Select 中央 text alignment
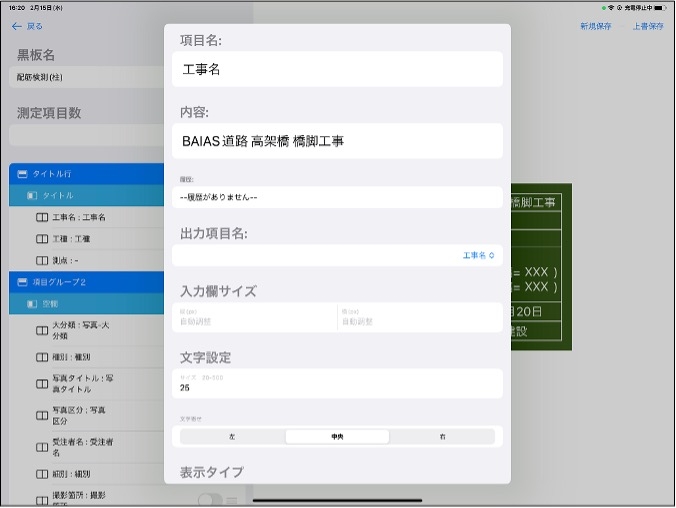This screenshot has height=508, width=676. tap(337, 437)
